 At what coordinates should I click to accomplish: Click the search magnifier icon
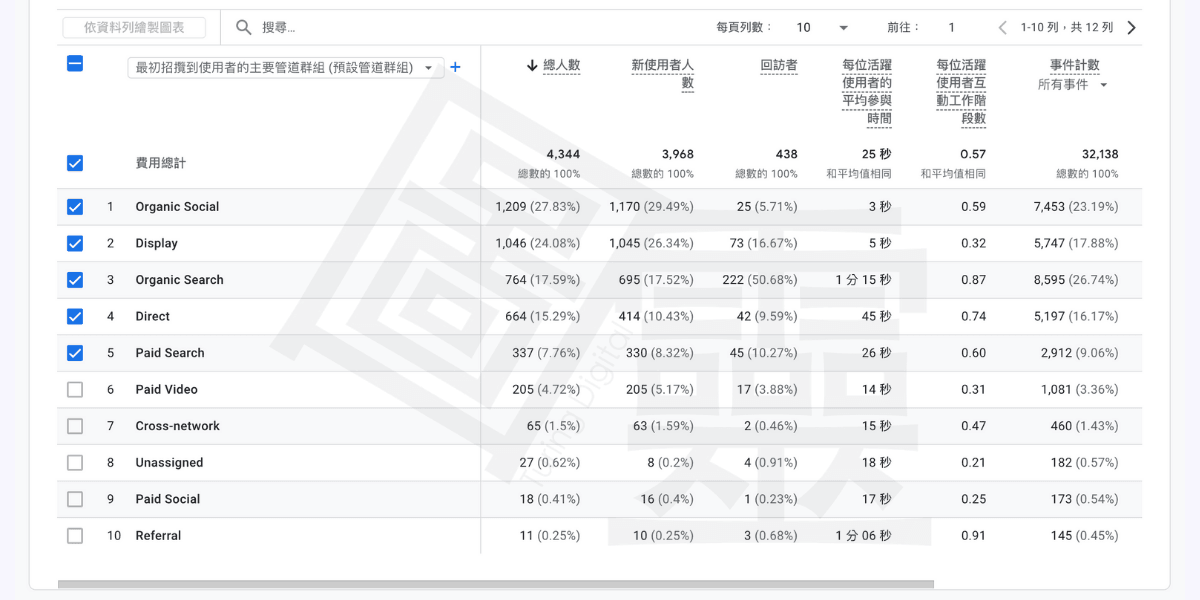coord(243,28)
